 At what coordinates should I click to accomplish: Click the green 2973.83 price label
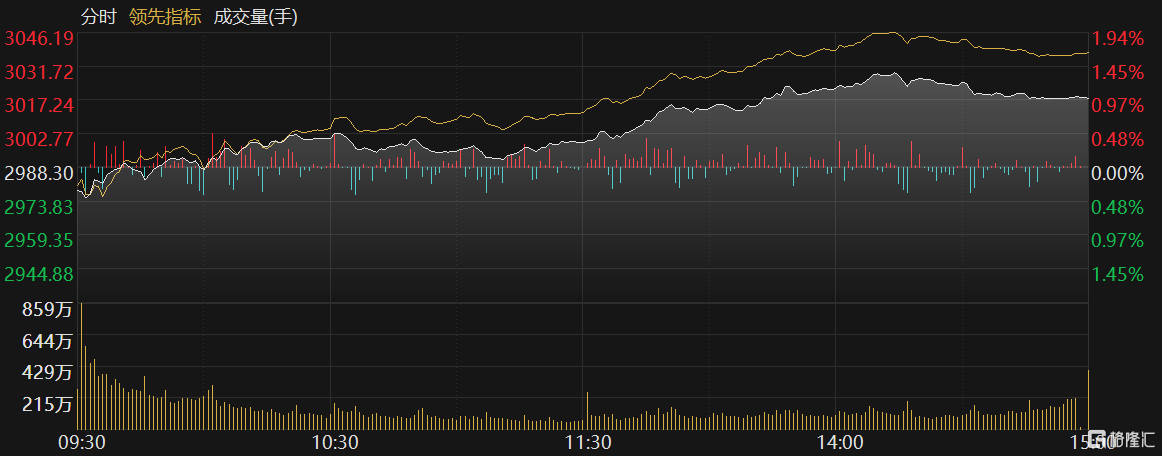pos(40,207)
